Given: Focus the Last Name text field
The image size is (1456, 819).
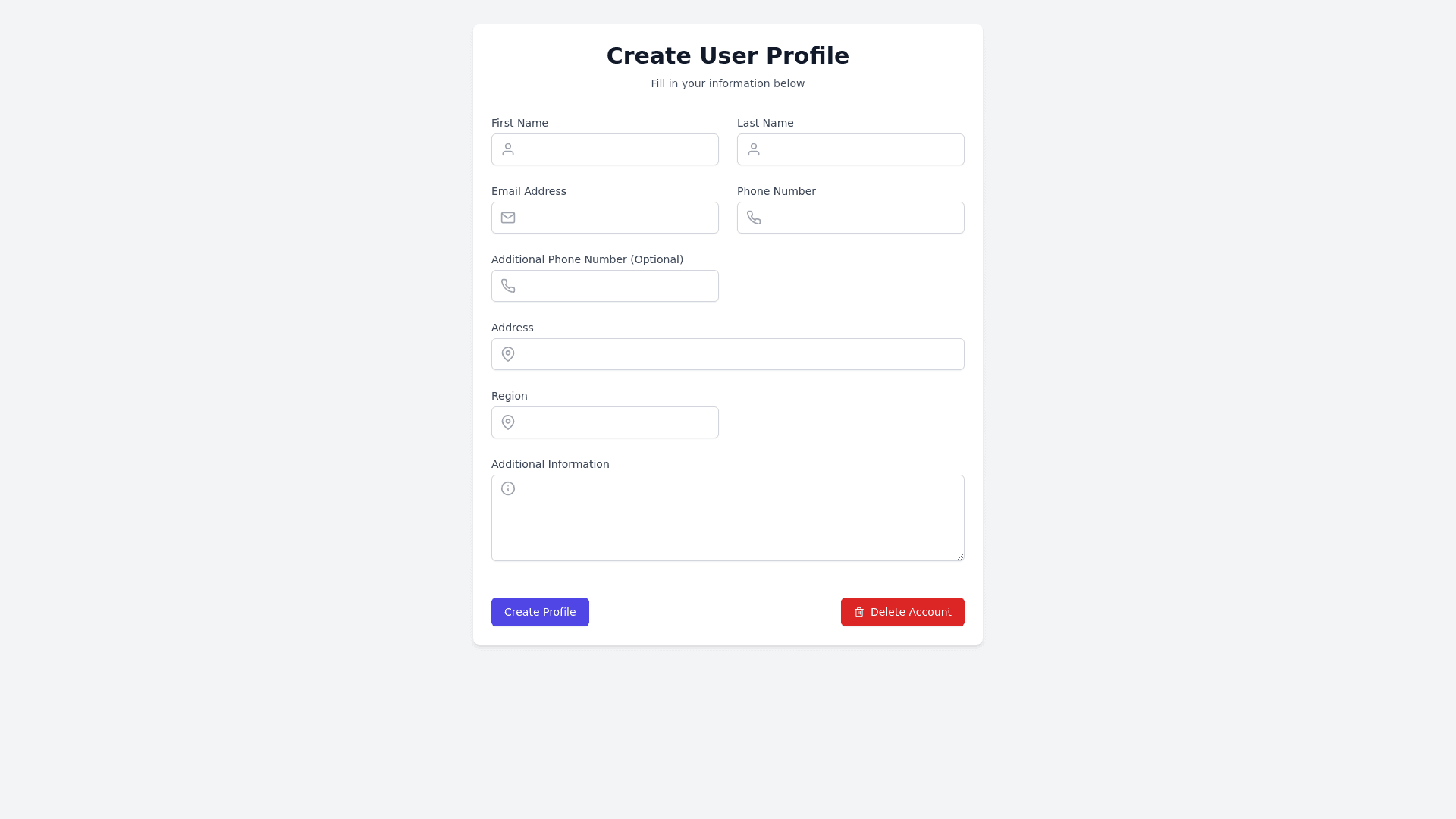Looking at the screenshot, I should tap(864, 149).
